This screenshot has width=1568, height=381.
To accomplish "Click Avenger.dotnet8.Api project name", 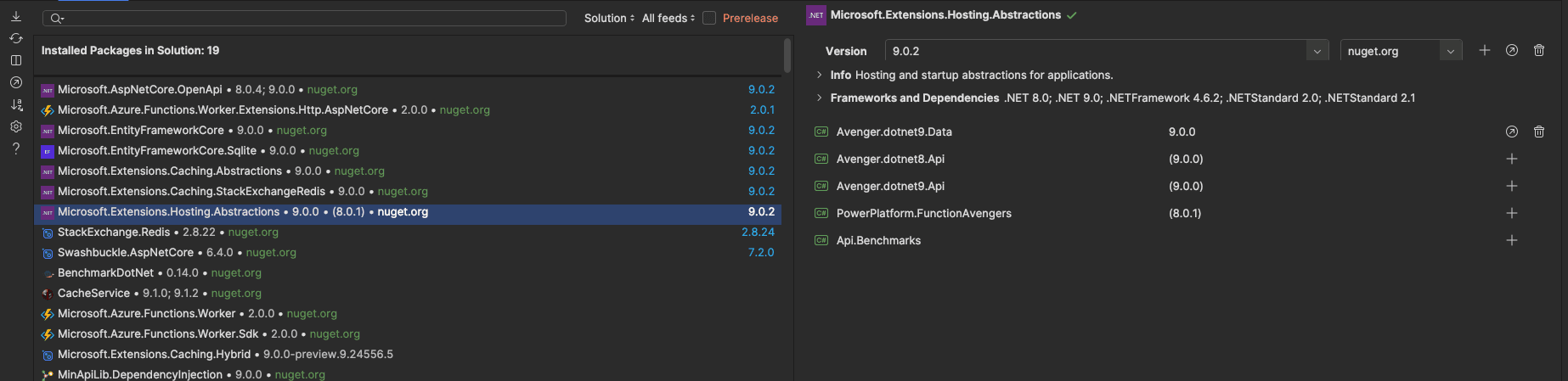I will point(890,159).
